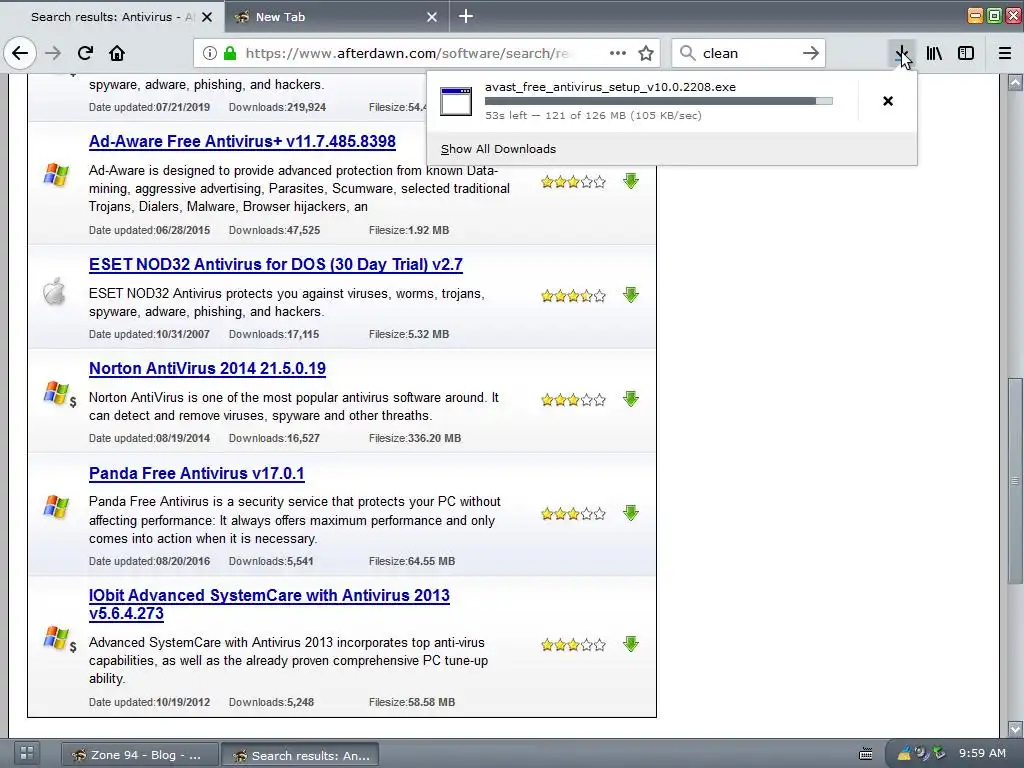Open the Library toolbar button
This screenshot has height=768, width=1024.
934,53
